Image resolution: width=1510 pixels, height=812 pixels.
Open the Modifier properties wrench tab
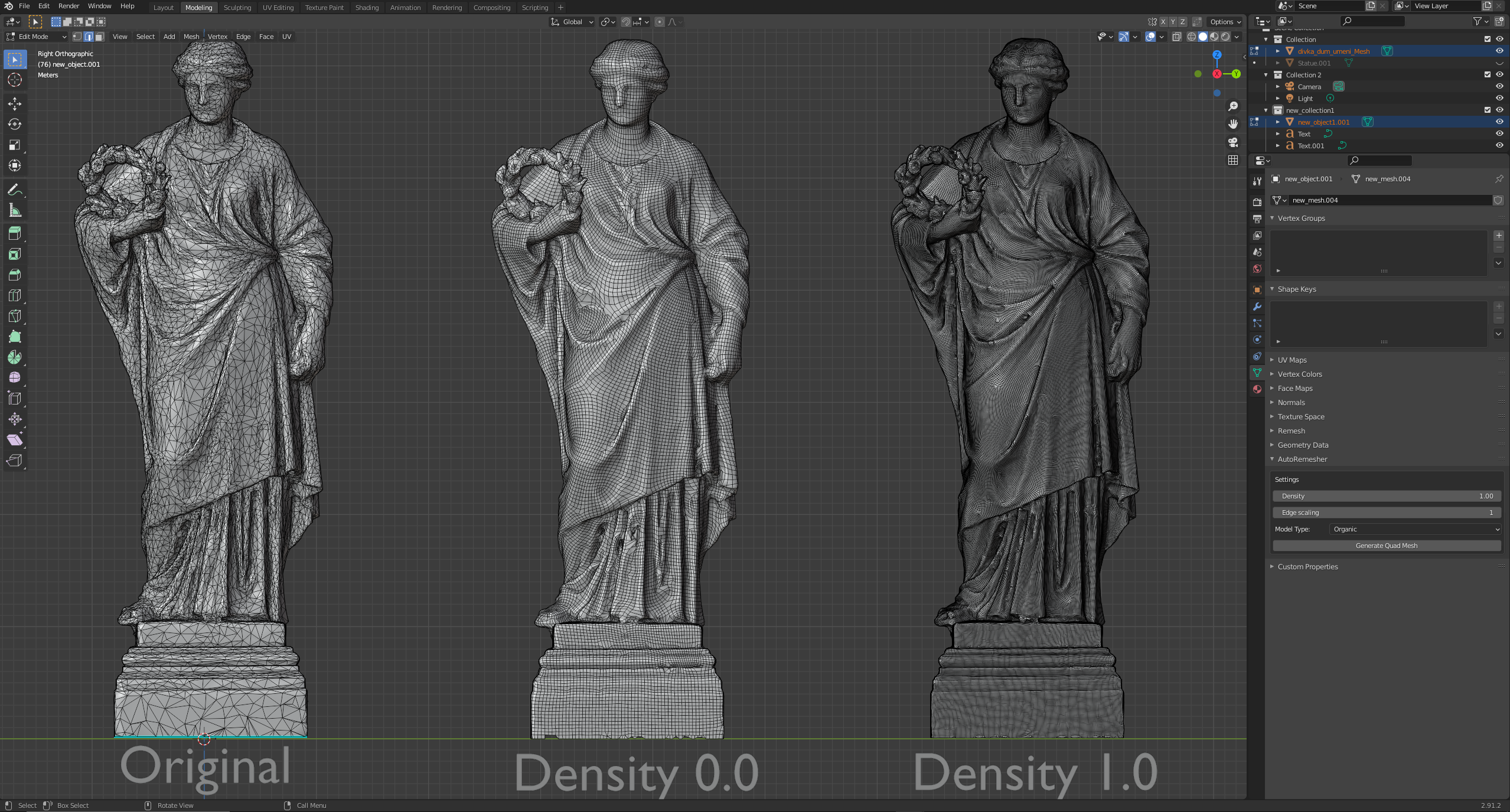pyautogui.click(x=1257, y=306)
